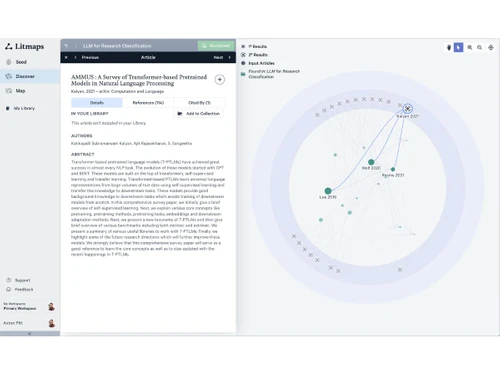This screenshot has height=375, width=500.
Task: Open the user account menu
Action: point(29,323)
